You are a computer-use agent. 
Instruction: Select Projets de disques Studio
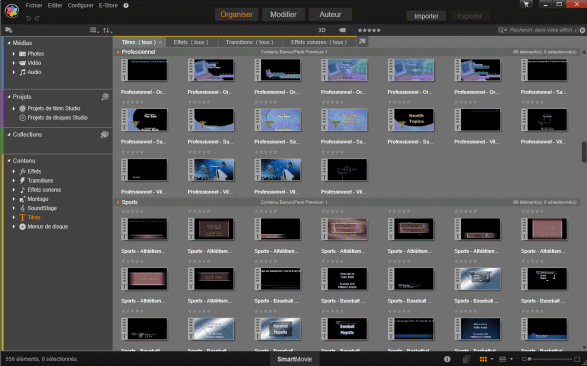pos(57,118)
